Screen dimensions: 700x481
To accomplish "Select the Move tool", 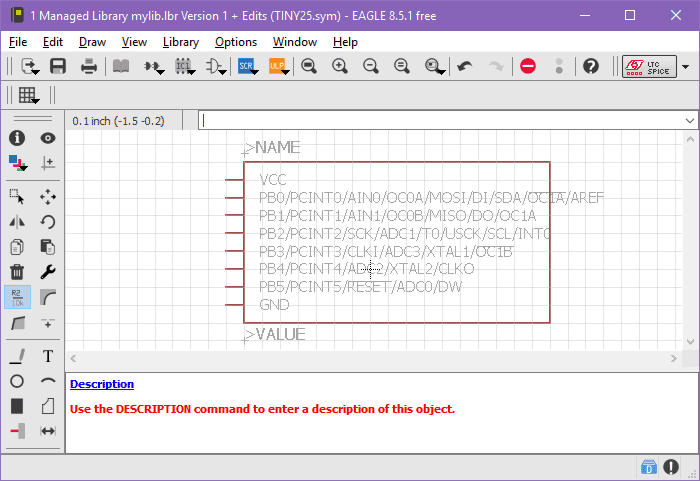I will tap(47, 197).
